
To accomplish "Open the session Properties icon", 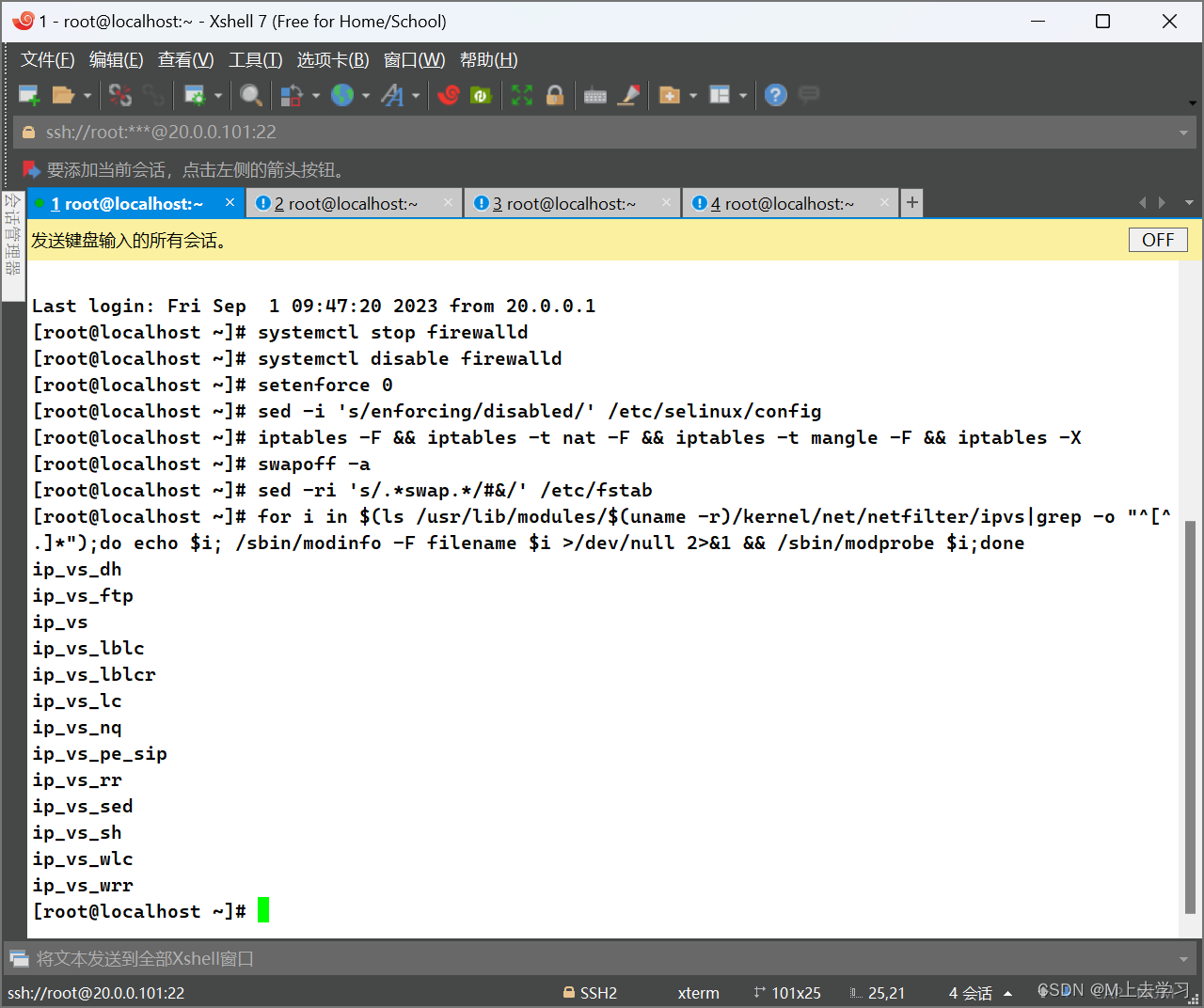I will point(195,95).
